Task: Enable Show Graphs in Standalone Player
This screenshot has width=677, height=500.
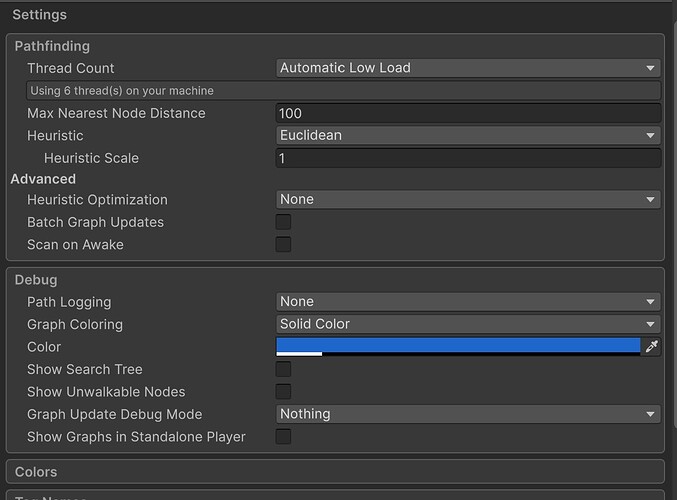Action: pyautogui.click(x=284, y=437)
